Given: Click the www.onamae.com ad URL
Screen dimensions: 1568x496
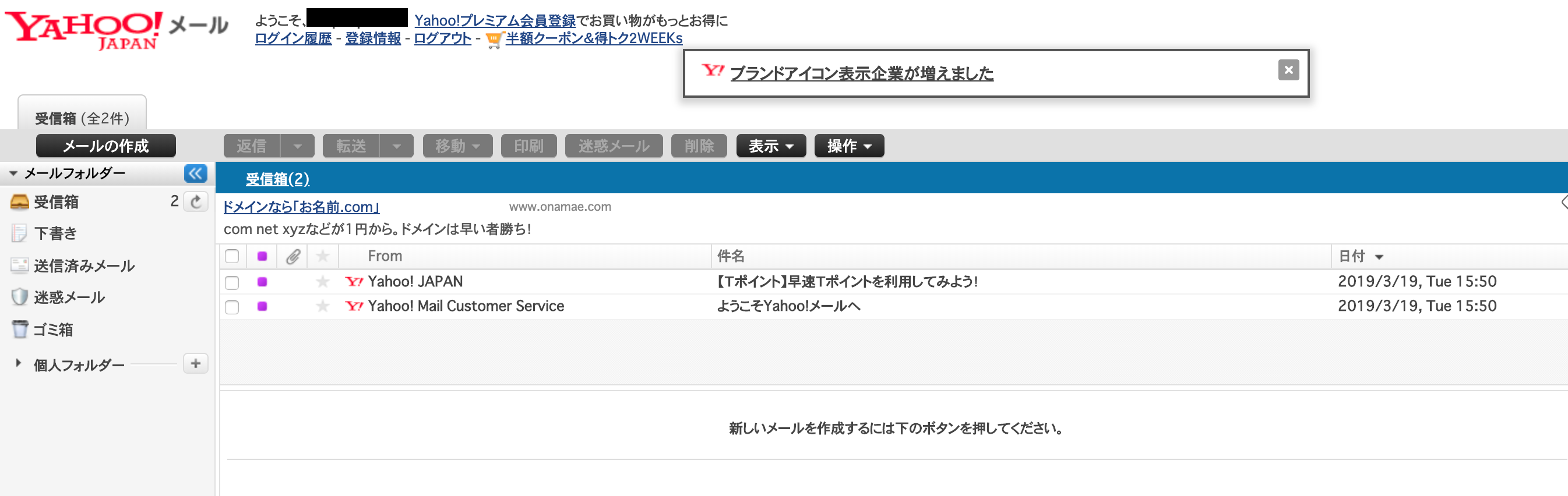Looking at the screenshot, I should (560, 207).
